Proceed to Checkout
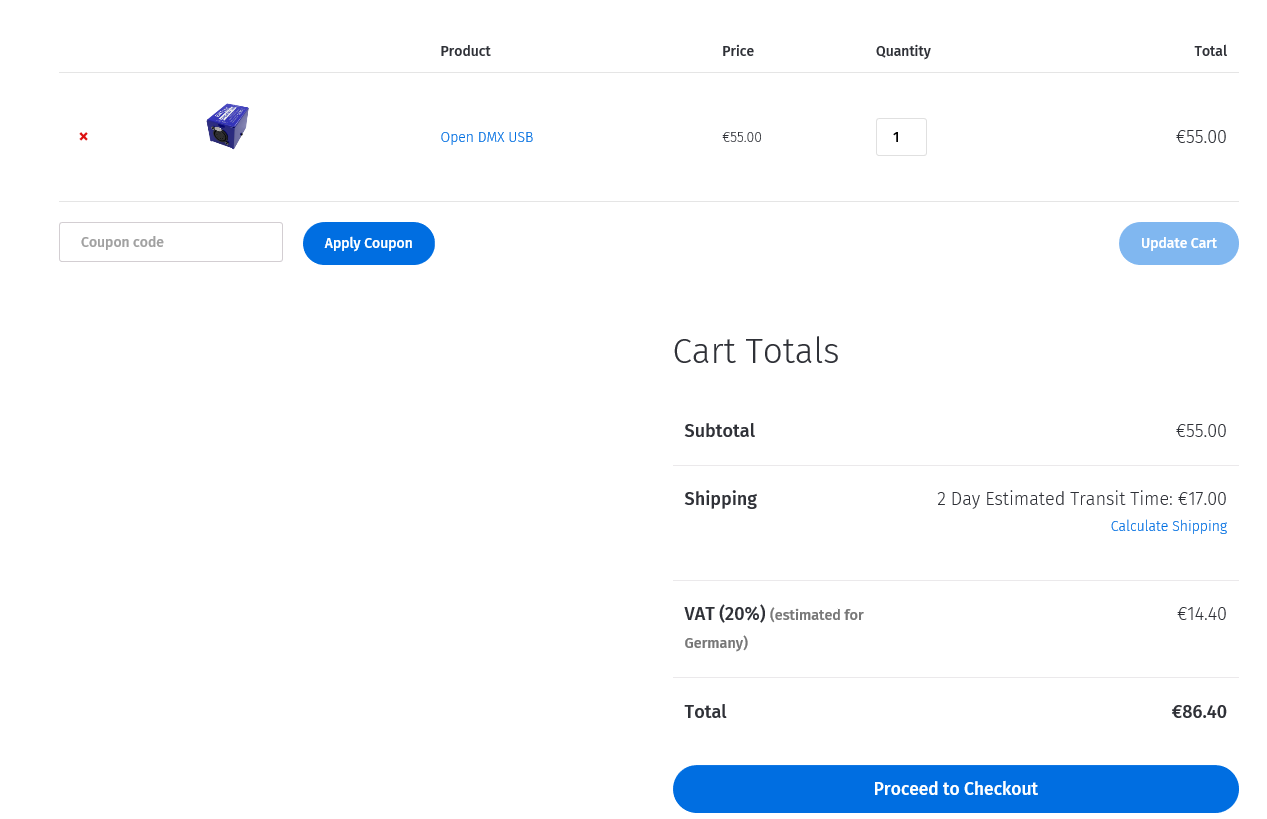 pos(955,789)
